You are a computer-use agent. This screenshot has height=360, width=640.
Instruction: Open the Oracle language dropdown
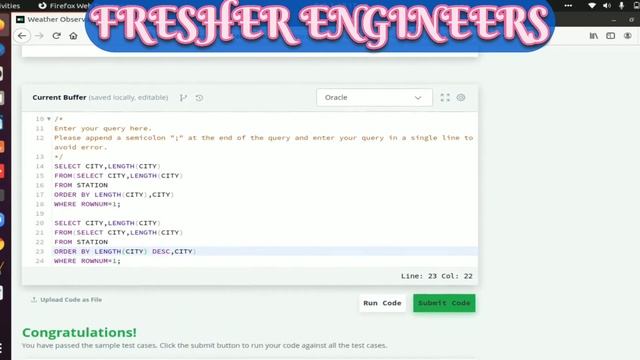click(x=374, y=98)
